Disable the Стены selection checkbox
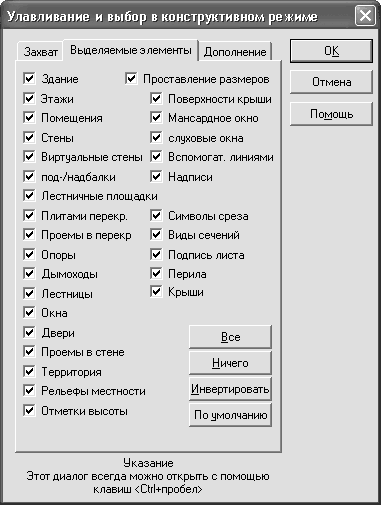The height and width of the screenshot is (505, 381). click(29, 137)
